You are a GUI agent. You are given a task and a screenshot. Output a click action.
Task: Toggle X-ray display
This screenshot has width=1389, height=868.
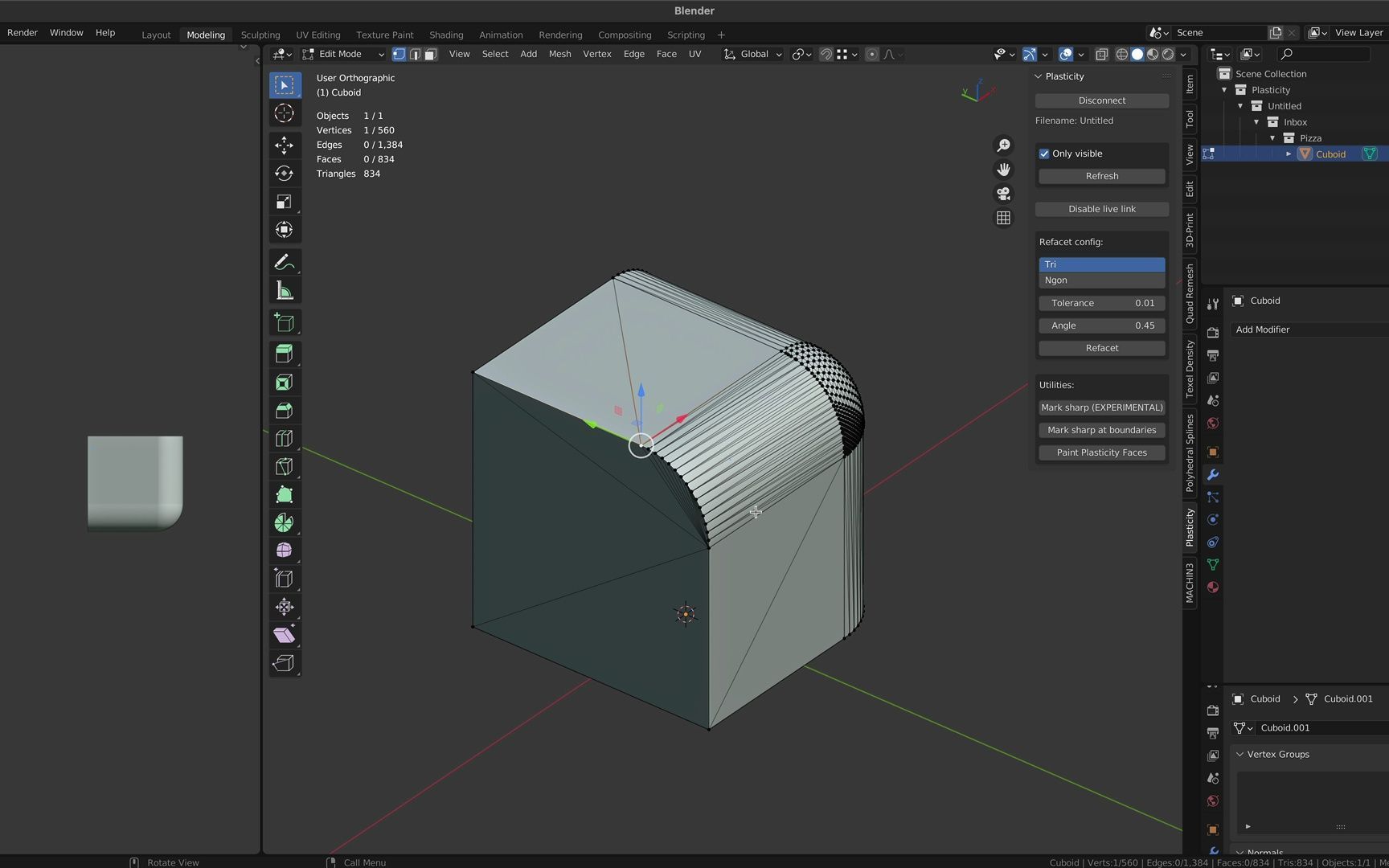click(1102, 54)
